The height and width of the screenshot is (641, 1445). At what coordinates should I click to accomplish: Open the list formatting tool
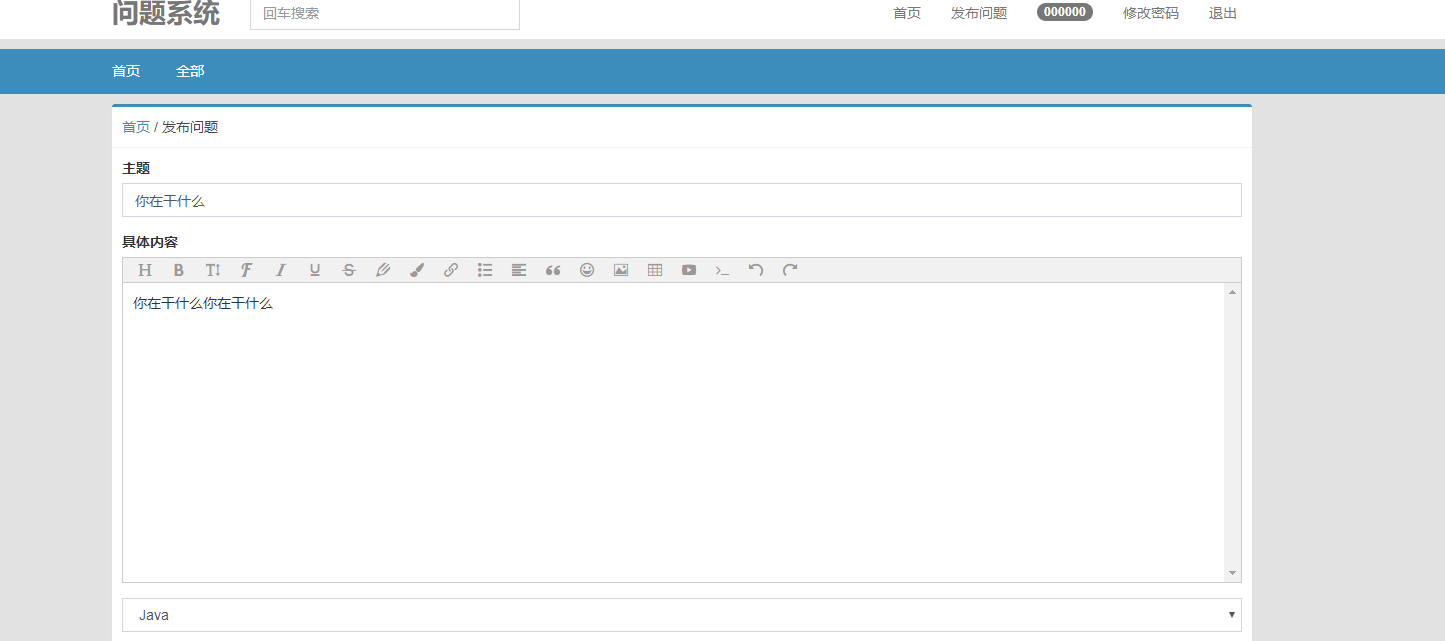coord(485,270)
